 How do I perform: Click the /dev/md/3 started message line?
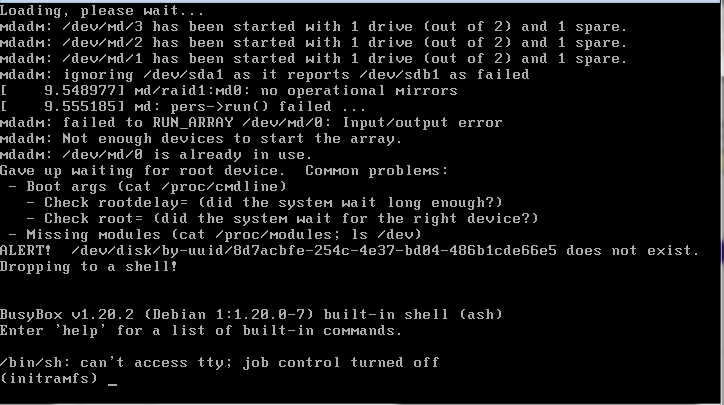[313, 26]
